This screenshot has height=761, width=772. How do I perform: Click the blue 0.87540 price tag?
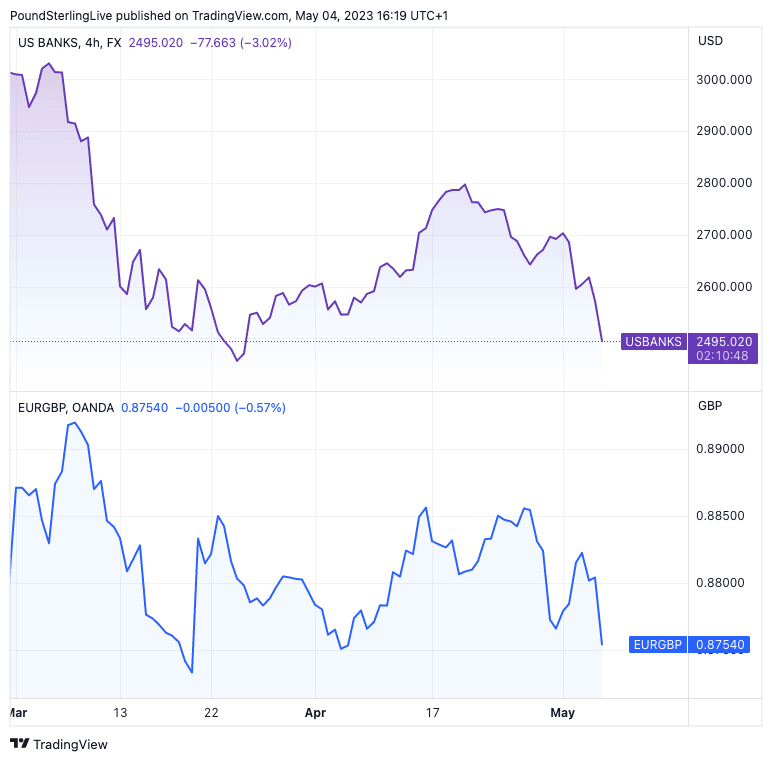(720, 645)
